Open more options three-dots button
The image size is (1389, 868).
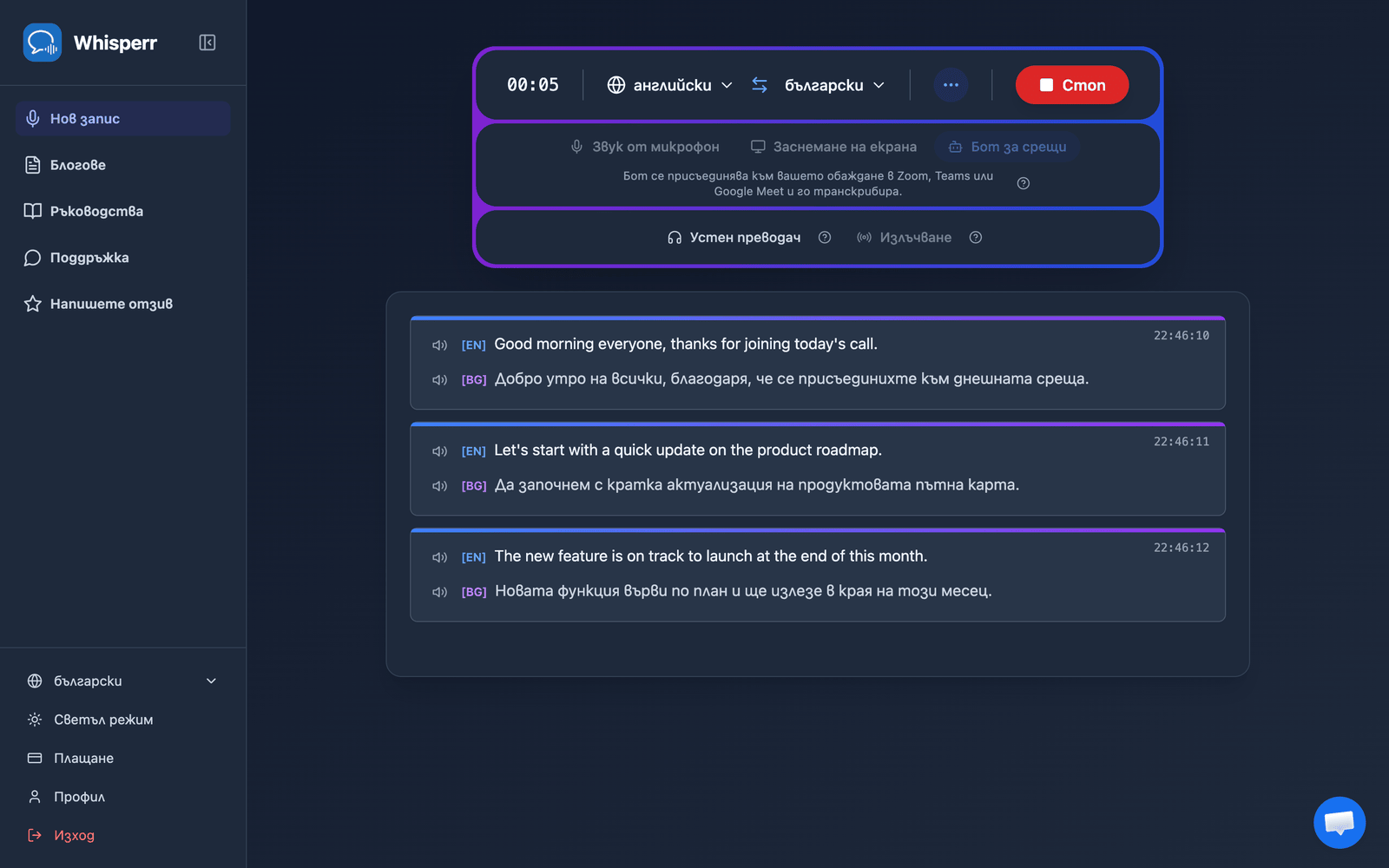click(951, 85)
